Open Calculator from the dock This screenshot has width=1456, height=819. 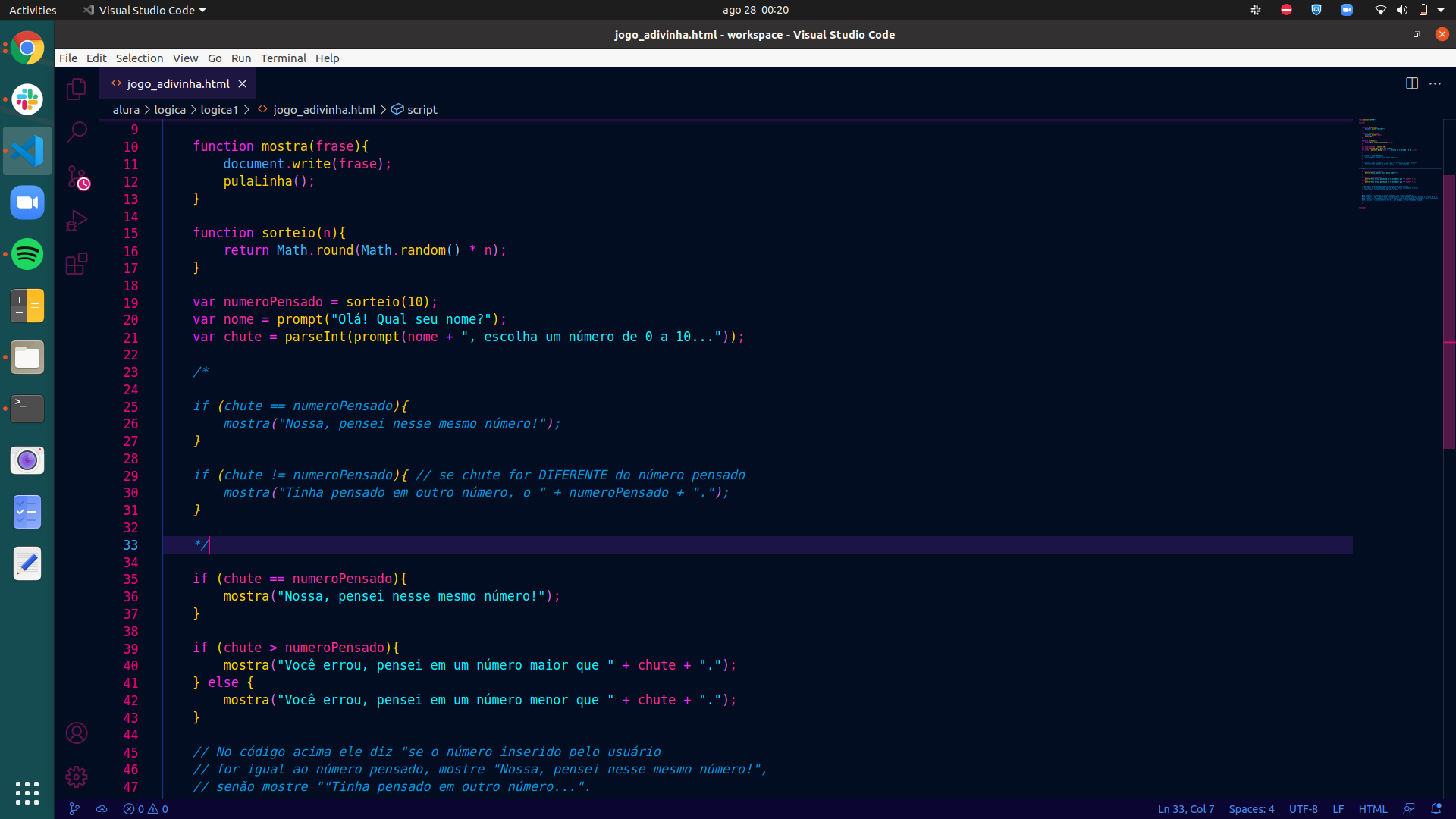(x=27, y=306)
